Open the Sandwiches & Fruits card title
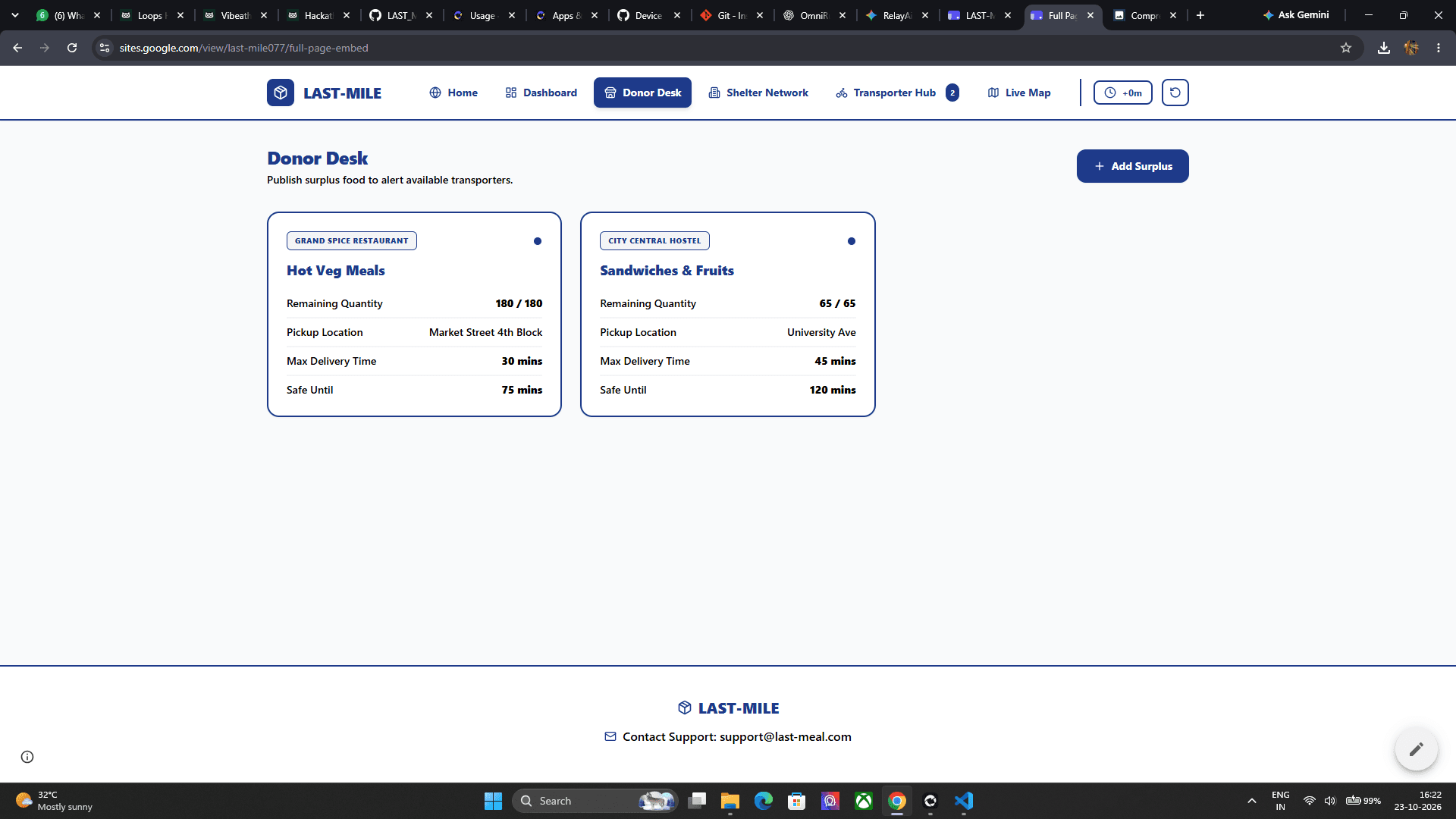The height and width of the screenshot is (819, 1456). [x=667, y=271]
